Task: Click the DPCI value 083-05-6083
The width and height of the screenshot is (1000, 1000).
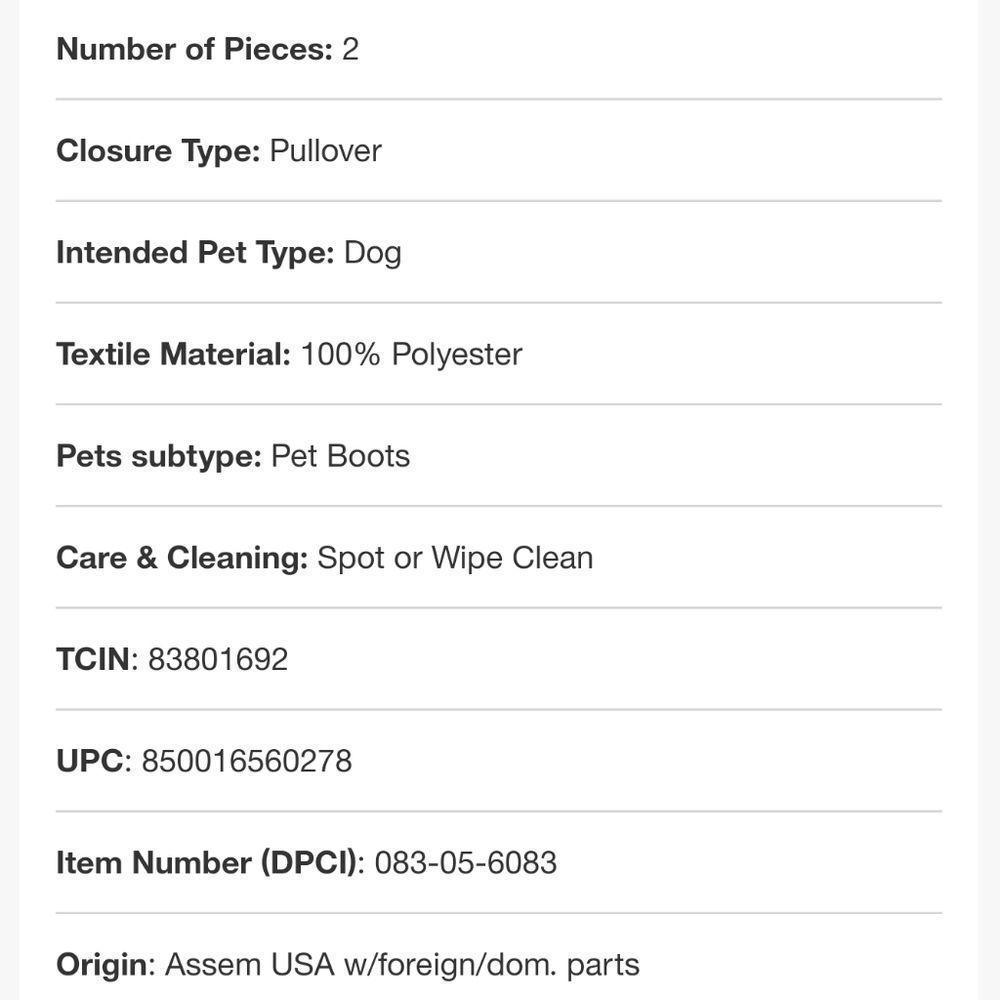Action: tap(465, 863)
